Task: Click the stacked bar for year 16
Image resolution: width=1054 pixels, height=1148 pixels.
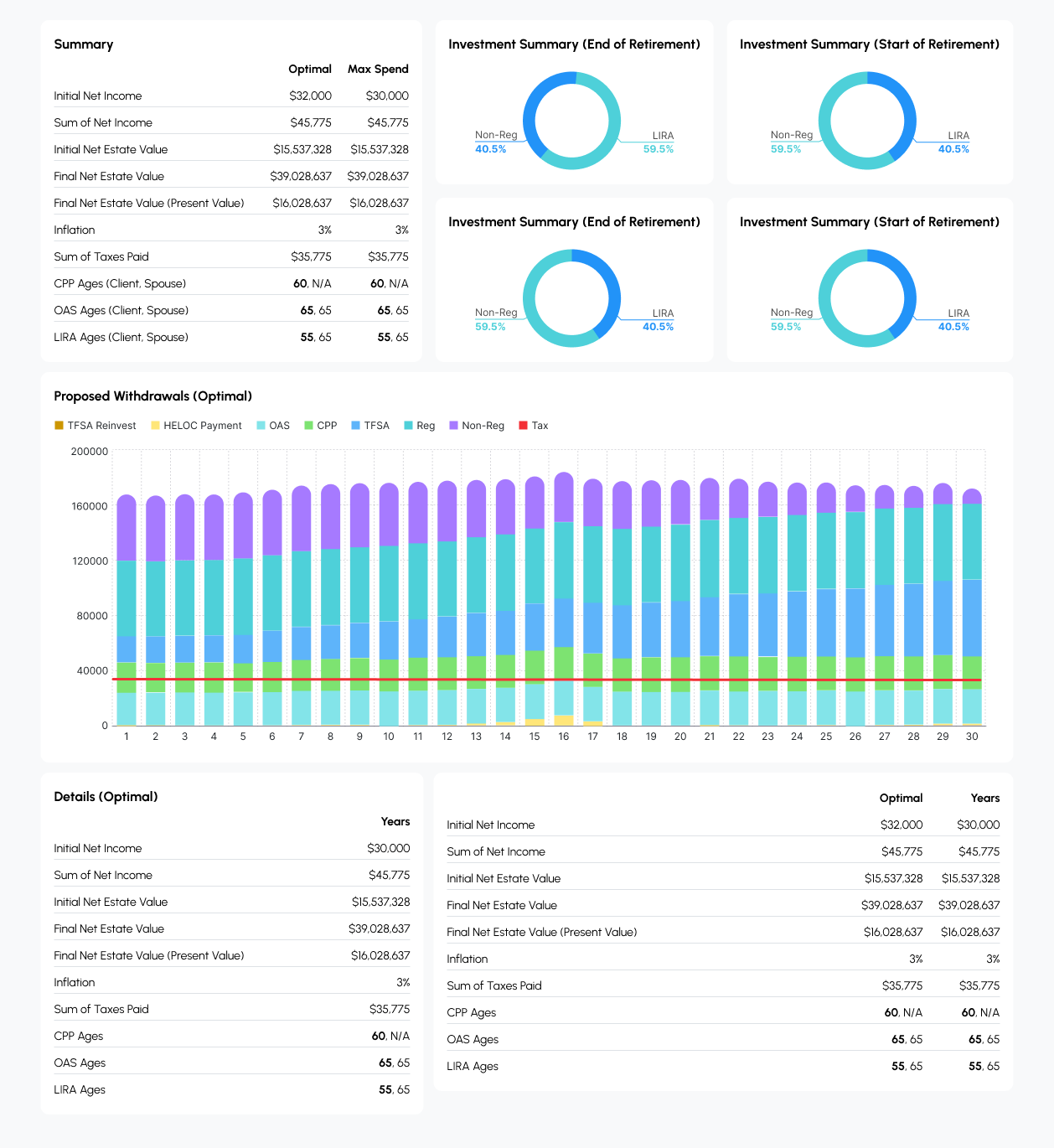Action: [564, 599]
